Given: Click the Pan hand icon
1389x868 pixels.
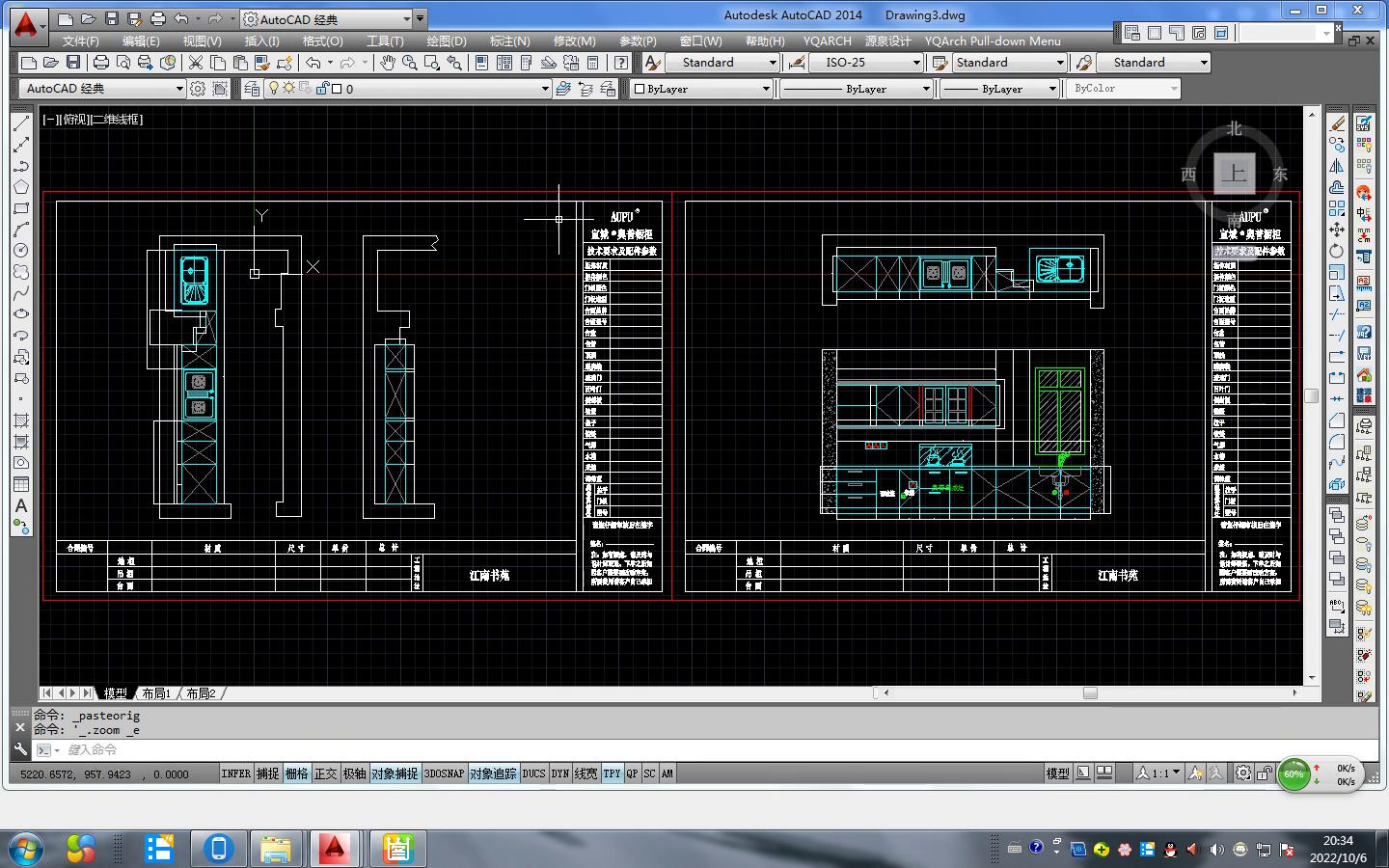Looking at the screenshot, I should pos(387,63).
